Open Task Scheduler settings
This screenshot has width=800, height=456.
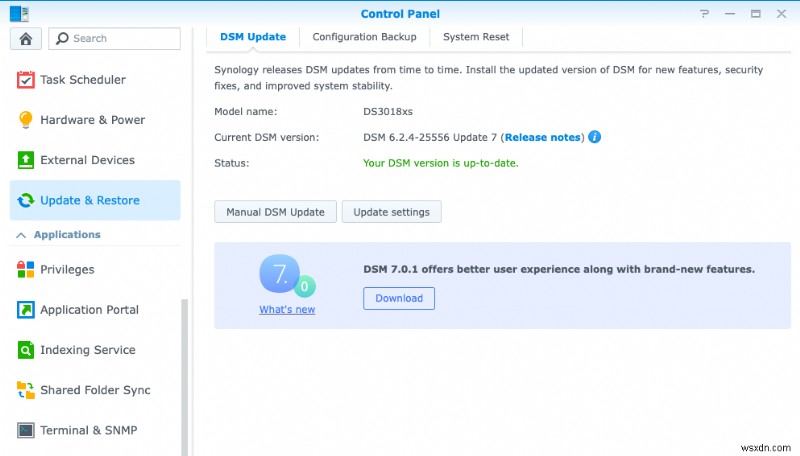pos(95,80)
